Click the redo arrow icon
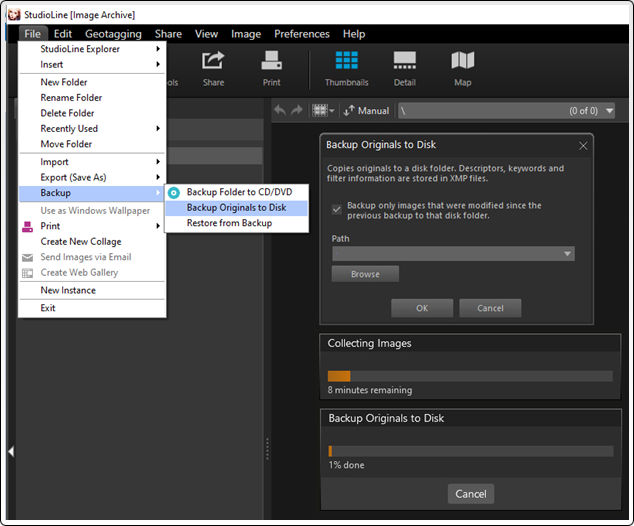 [297, 110]
